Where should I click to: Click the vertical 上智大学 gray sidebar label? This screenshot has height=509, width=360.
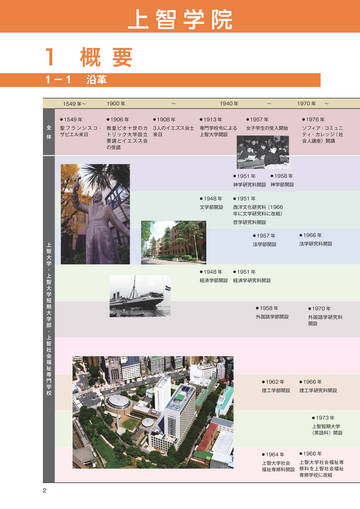tap(49, 319)
